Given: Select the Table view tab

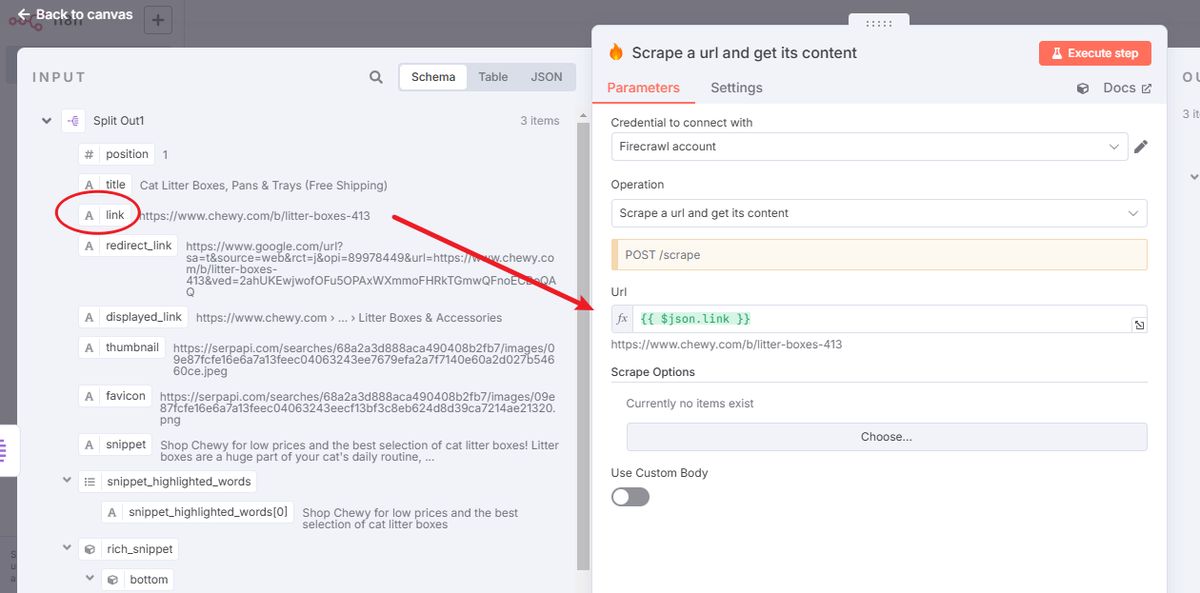Looking at the screenshot, I should 493,77.
